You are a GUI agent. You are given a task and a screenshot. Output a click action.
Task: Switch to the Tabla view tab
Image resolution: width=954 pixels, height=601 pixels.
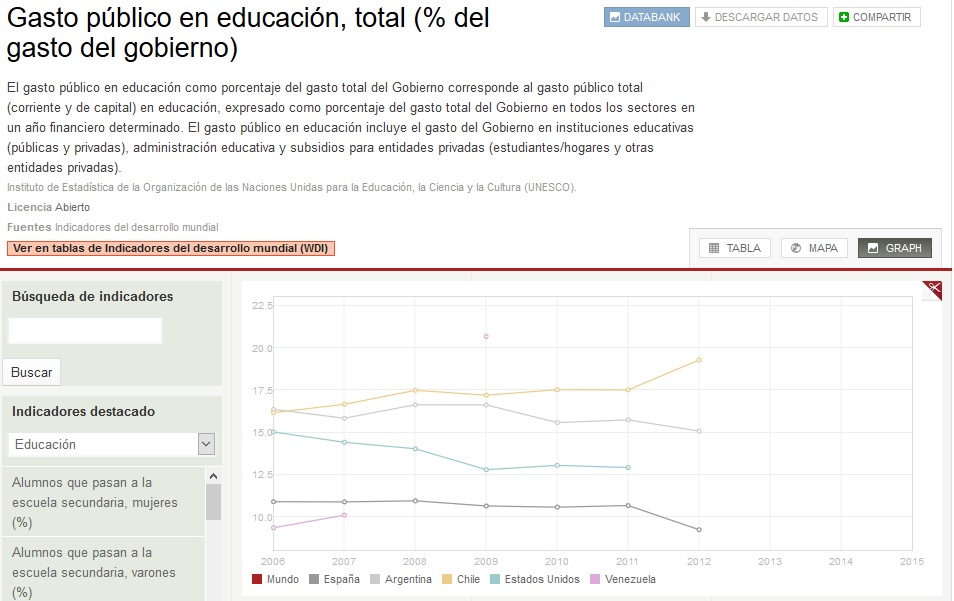point(735,248)
